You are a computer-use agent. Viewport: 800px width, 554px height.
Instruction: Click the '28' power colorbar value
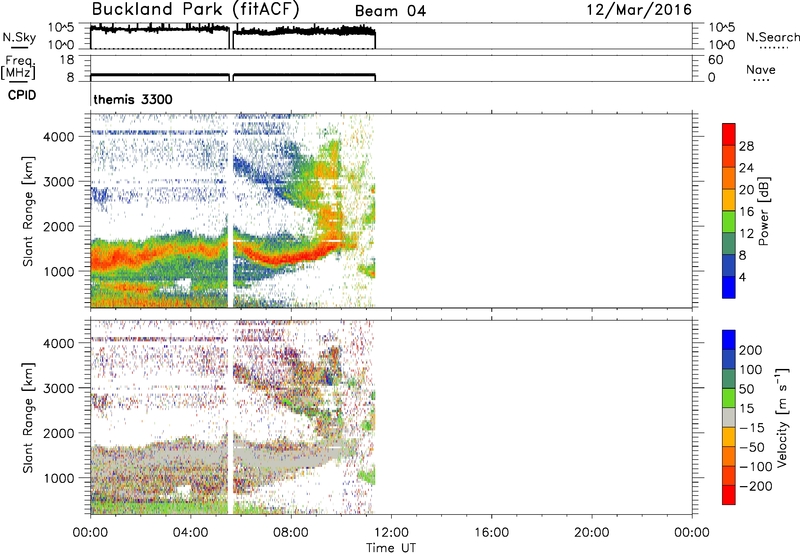coord(746,146)
